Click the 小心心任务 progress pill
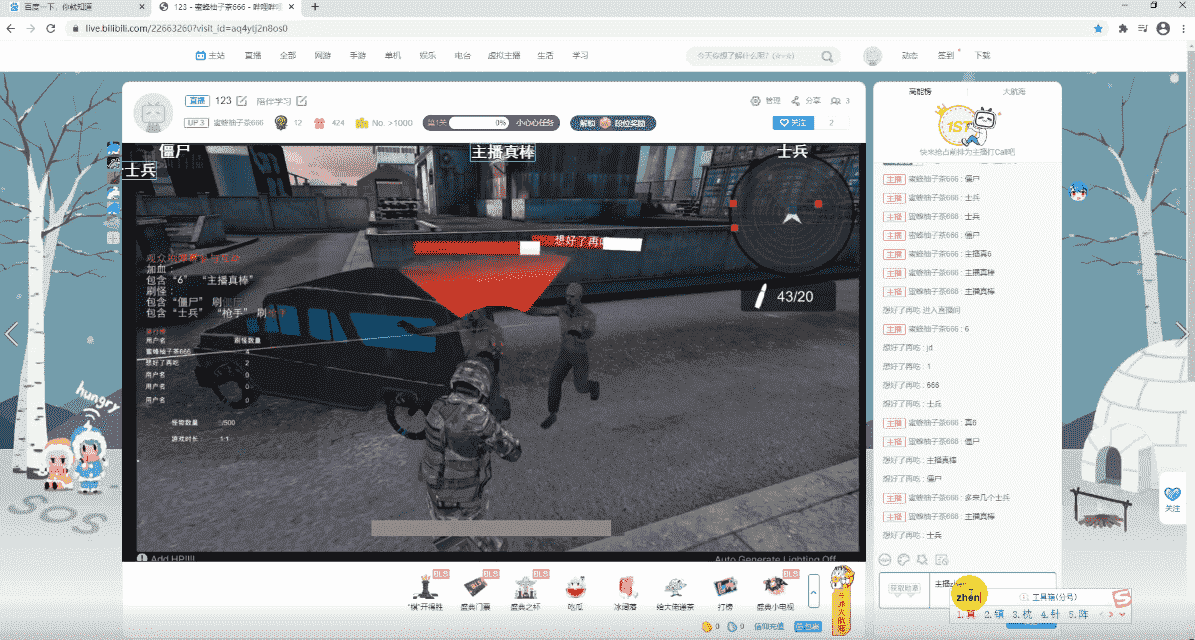1195x640 pixels. click(x=492, y=123)
